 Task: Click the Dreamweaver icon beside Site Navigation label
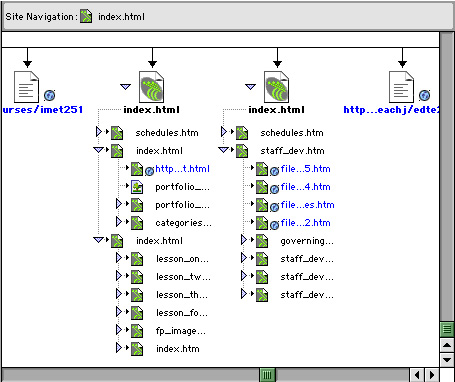click(x=86, y=16)
